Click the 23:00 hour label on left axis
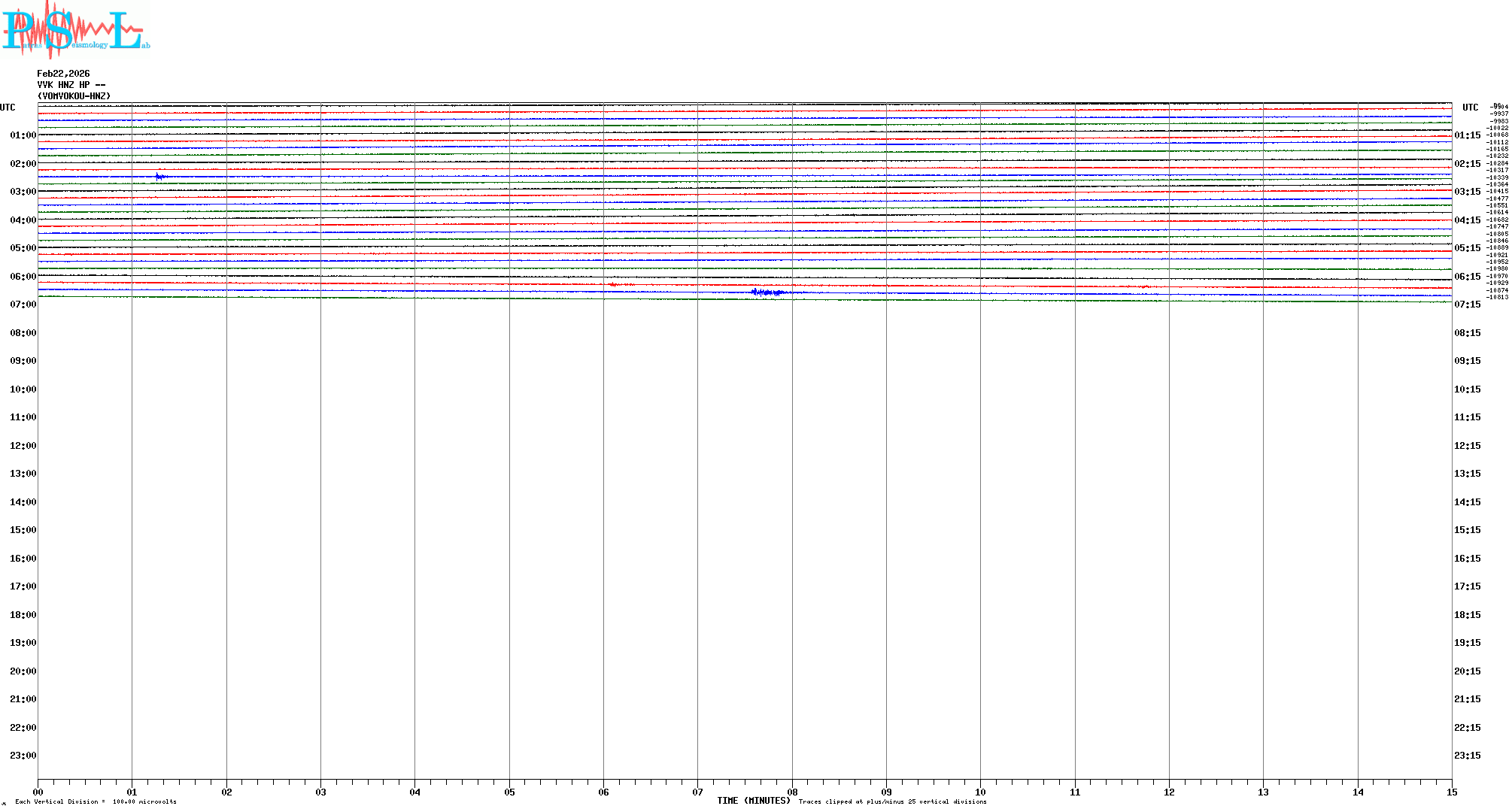This screenshot has height=812, width=1512. pyautogui.click(x=23, y=756)
